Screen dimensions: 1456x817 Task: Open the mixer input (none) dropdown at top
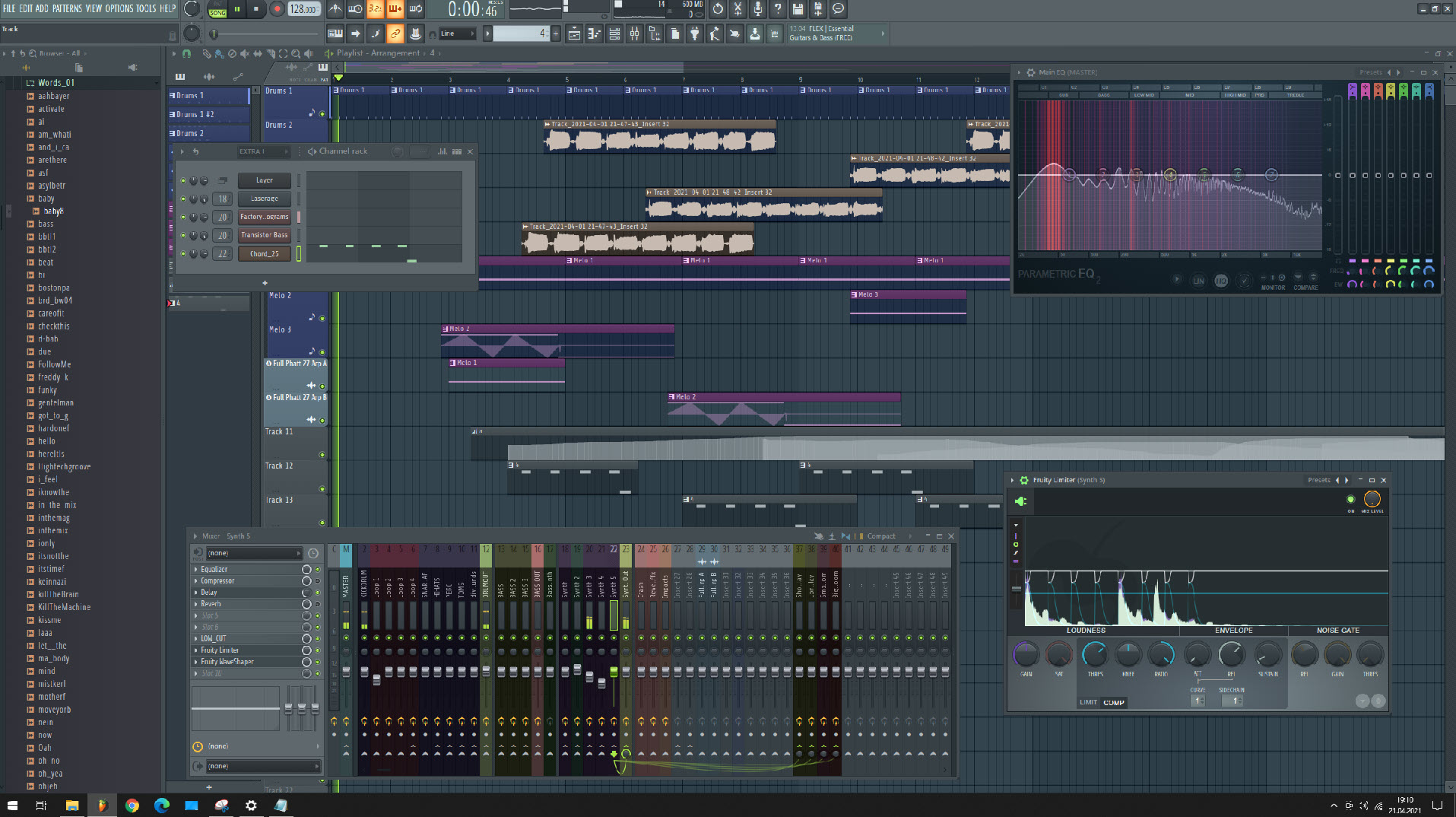point(254,553)
